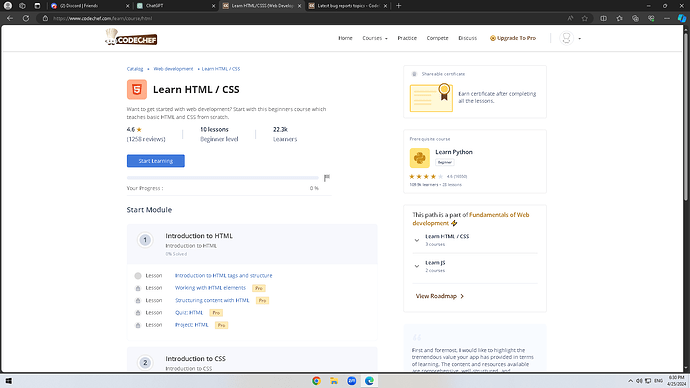Click the system clock in the taskbar
The image size is (690, 388).
(677, 381)
